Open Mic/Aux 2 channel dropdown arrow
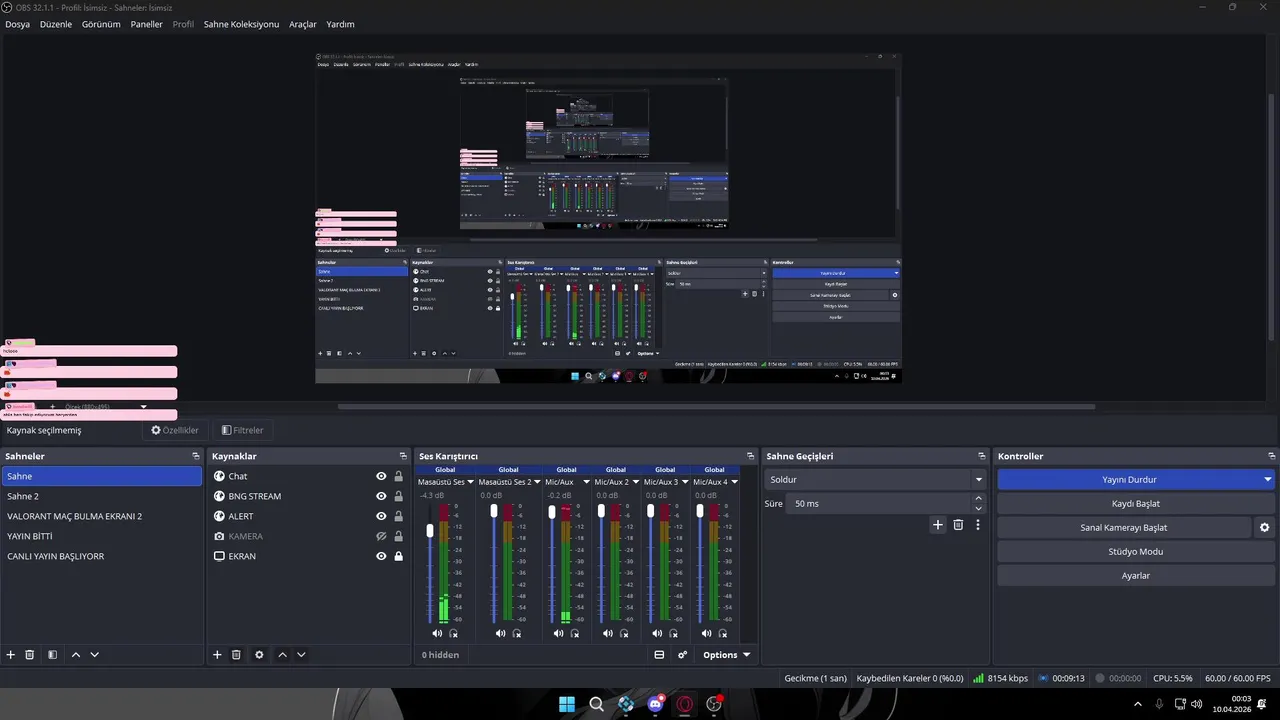The image size is (1280, 720). tap(636, 482)
